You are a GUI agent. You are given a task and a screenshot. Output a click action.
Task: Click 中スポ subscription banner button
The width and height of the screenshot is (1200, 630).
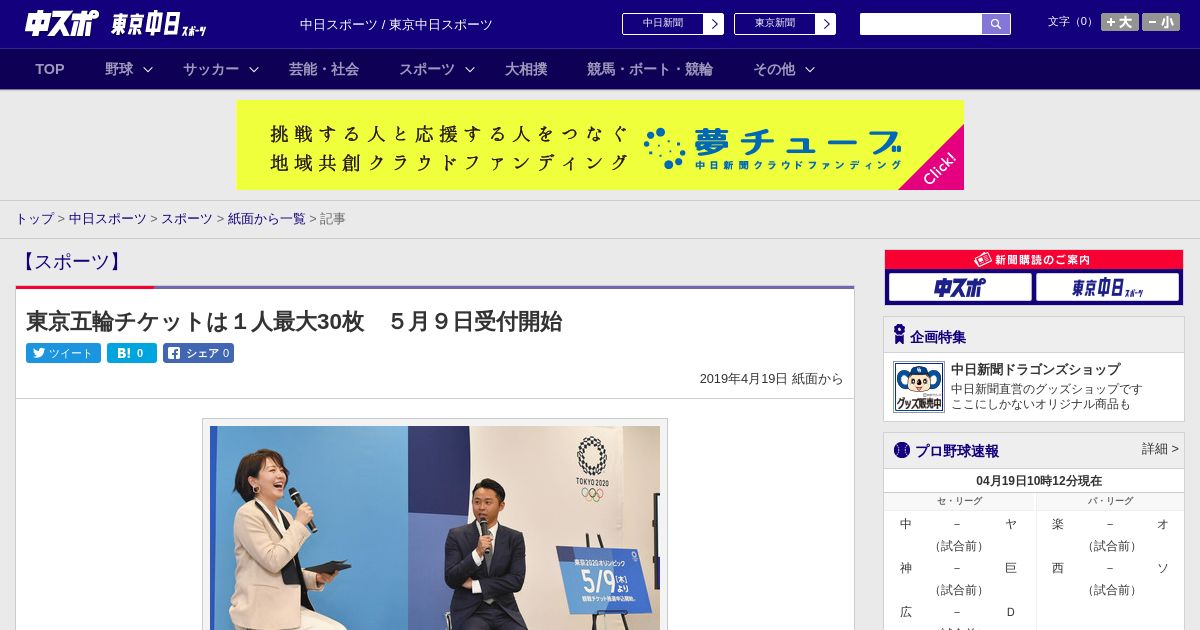click(960, 288)
